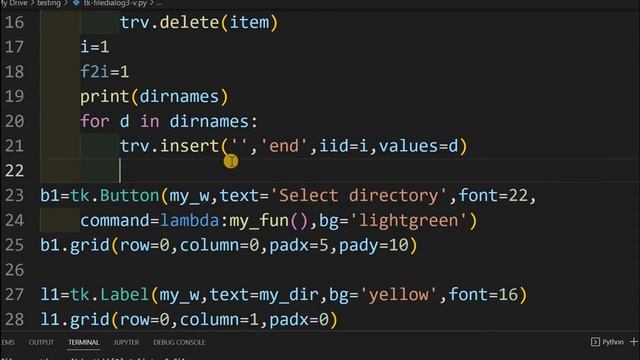Click 'b1.grid' on line 25

75,245
